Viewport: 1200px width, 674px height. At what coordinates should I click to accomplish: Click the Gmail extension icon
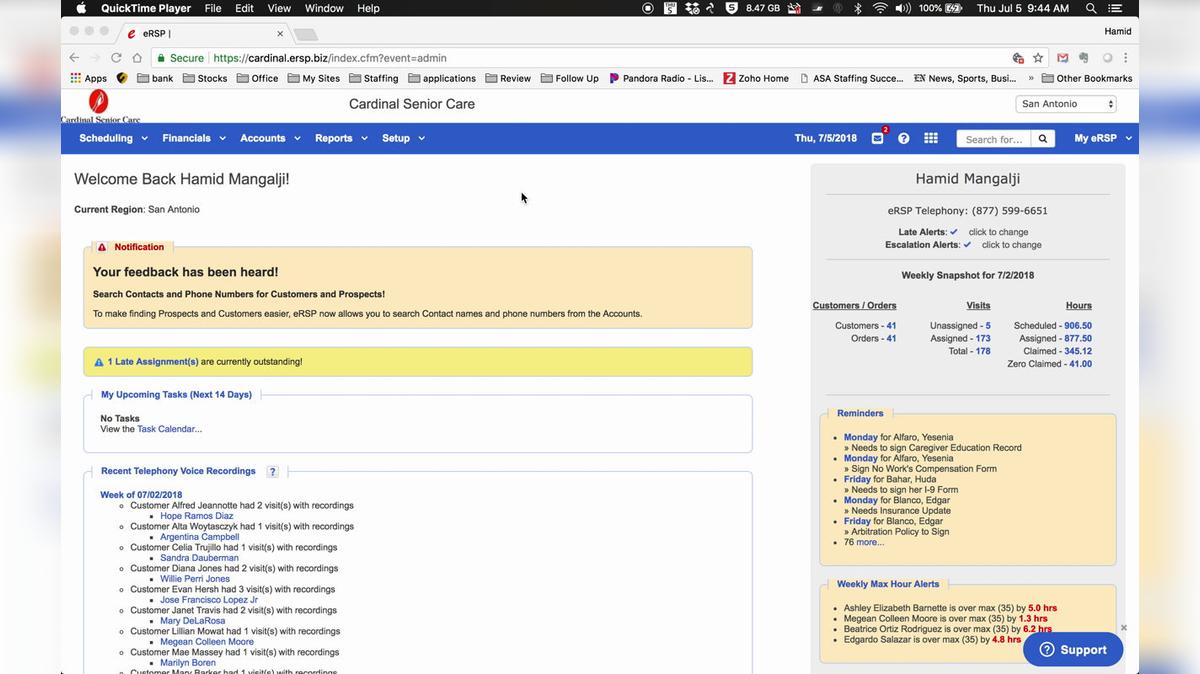[x=1062, y=58]
